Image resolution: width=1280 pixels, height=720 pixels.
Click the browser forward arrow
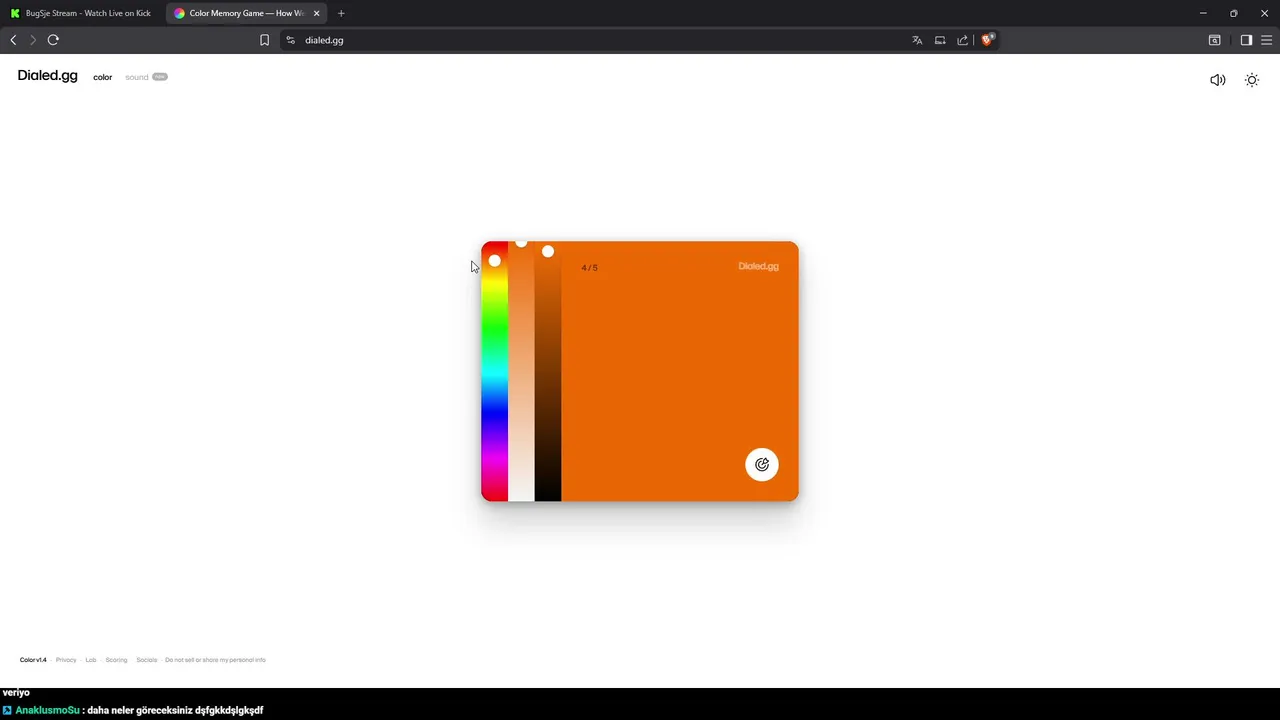[33, 40]
